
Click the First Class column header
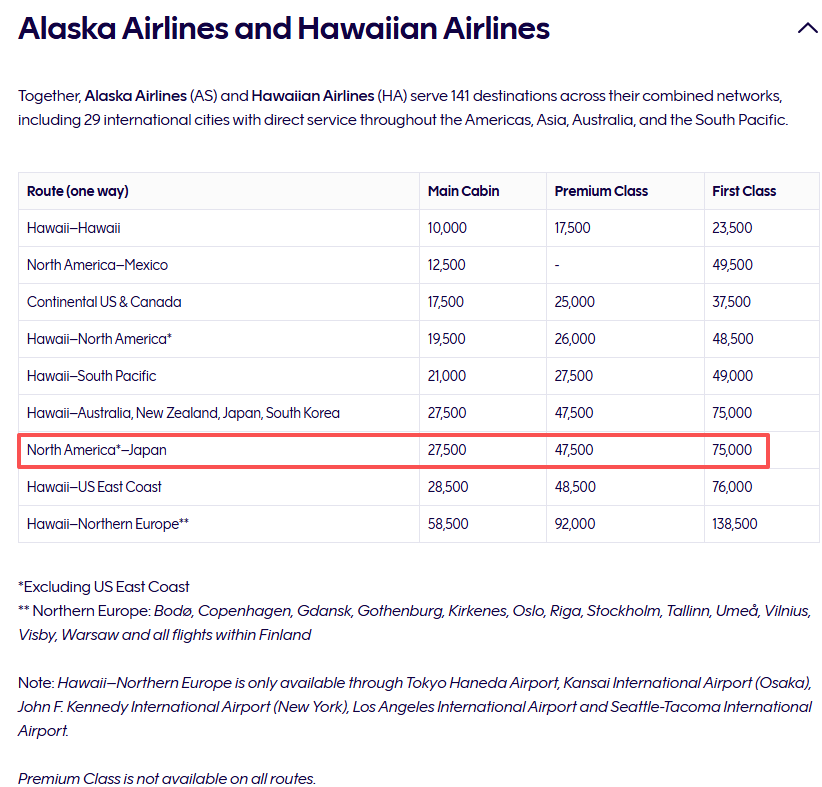click(x=744, y=191)
